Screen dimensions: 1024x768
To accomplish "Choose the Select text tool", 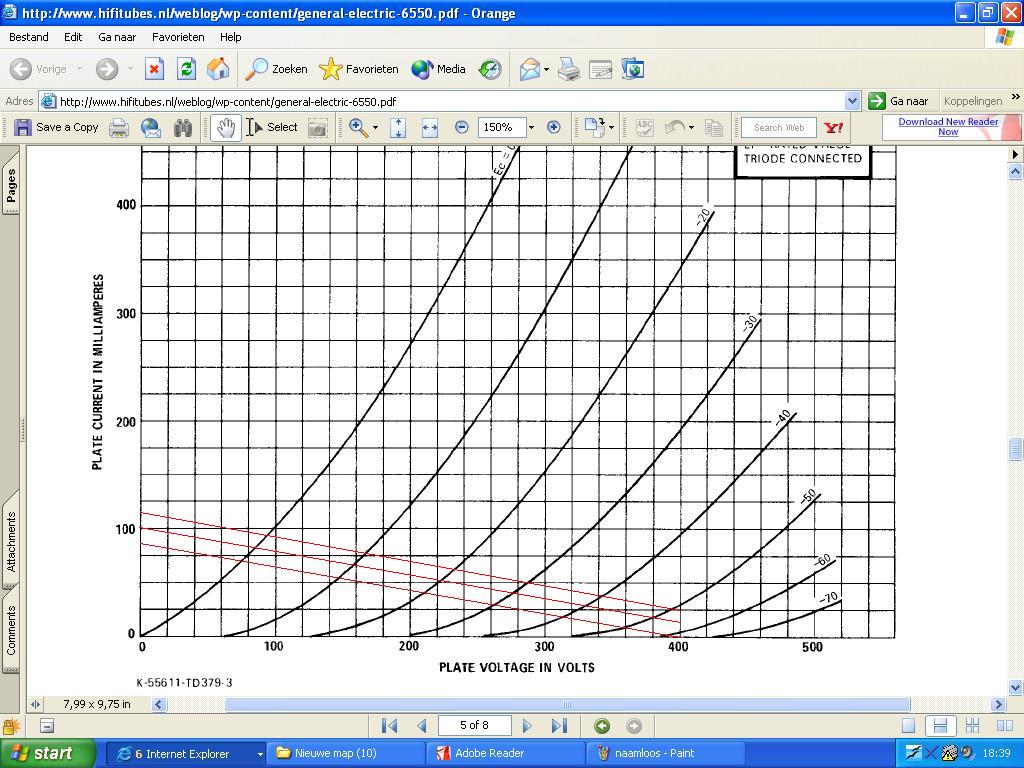I will click(272, 127).
